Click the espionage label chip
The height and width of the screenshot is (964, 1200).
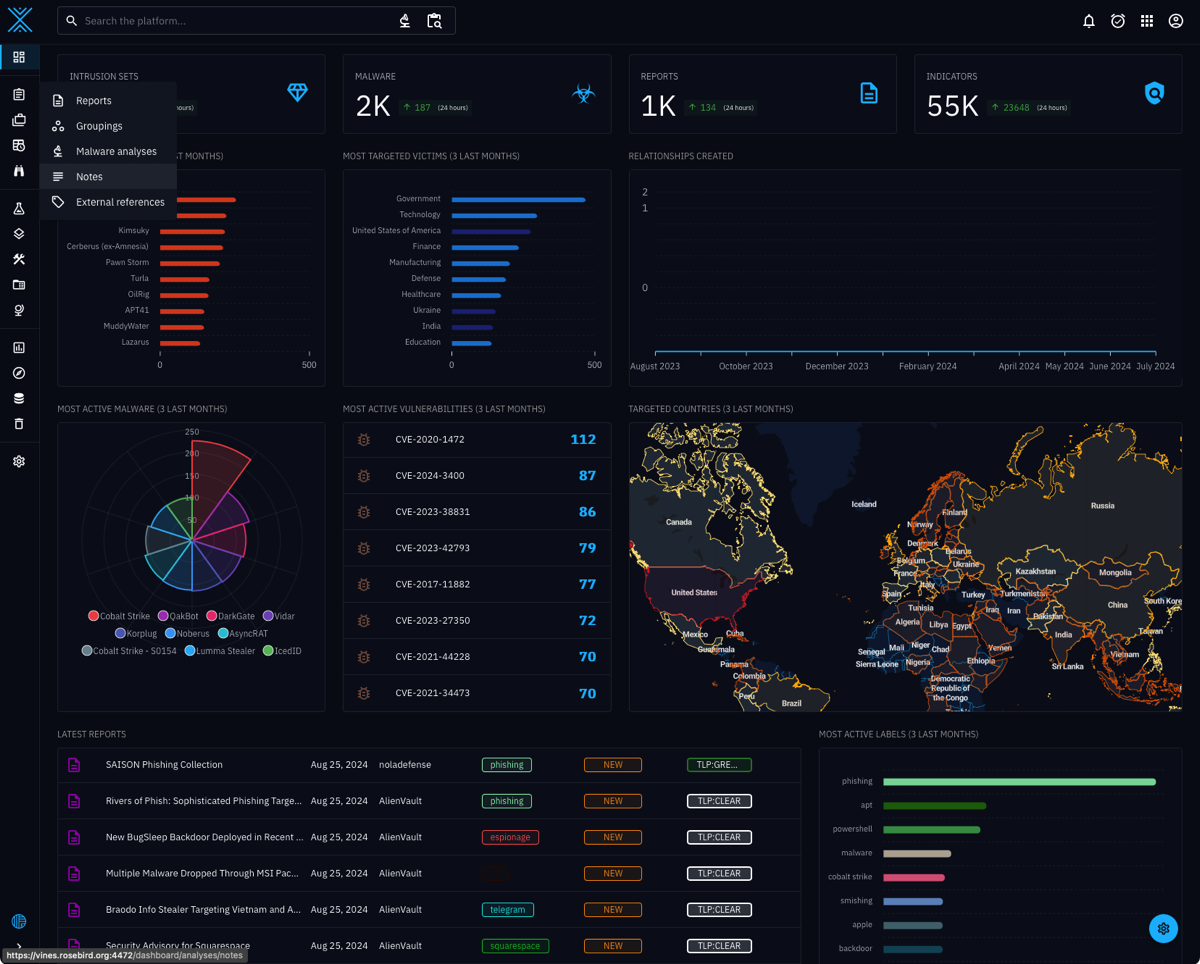[x=510, y=837]
